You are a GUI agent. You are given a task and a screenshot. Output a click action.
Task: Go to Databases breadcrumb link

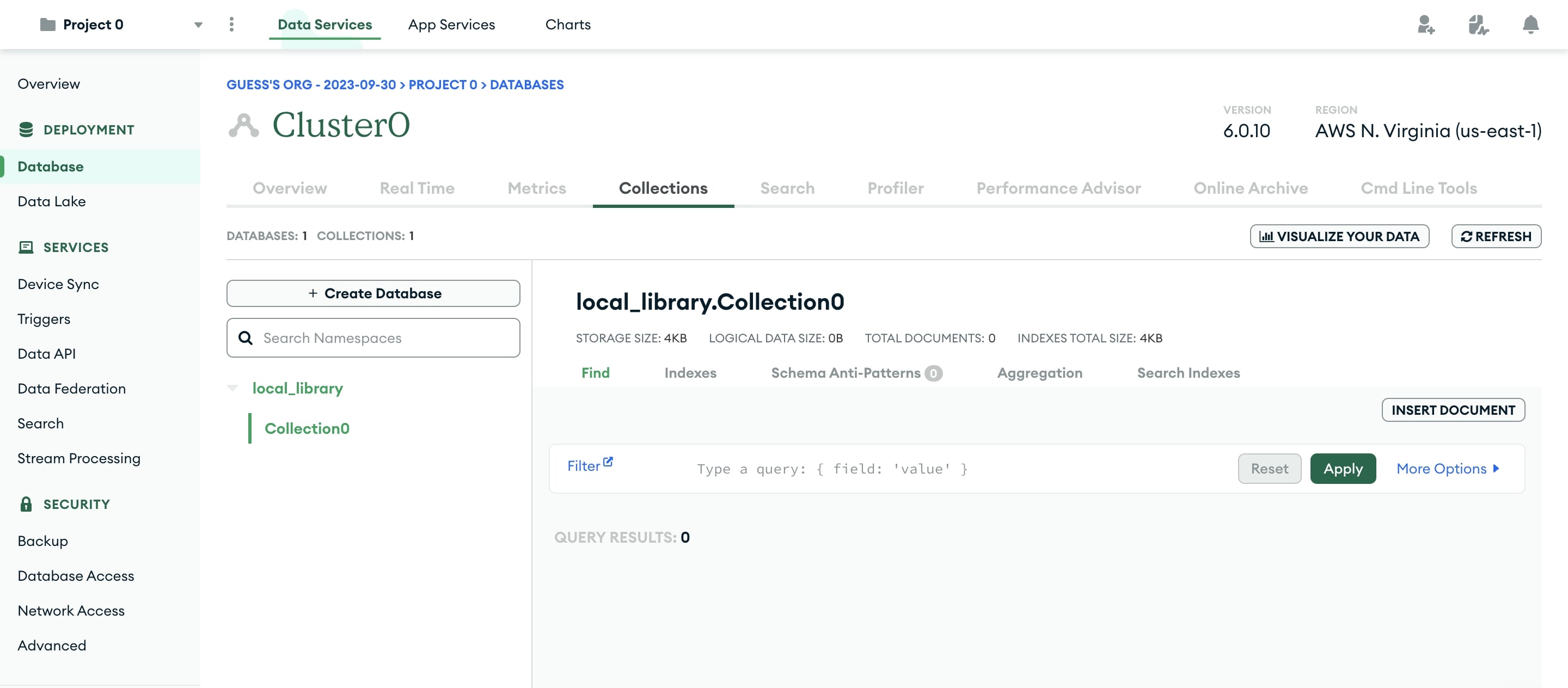526,84
